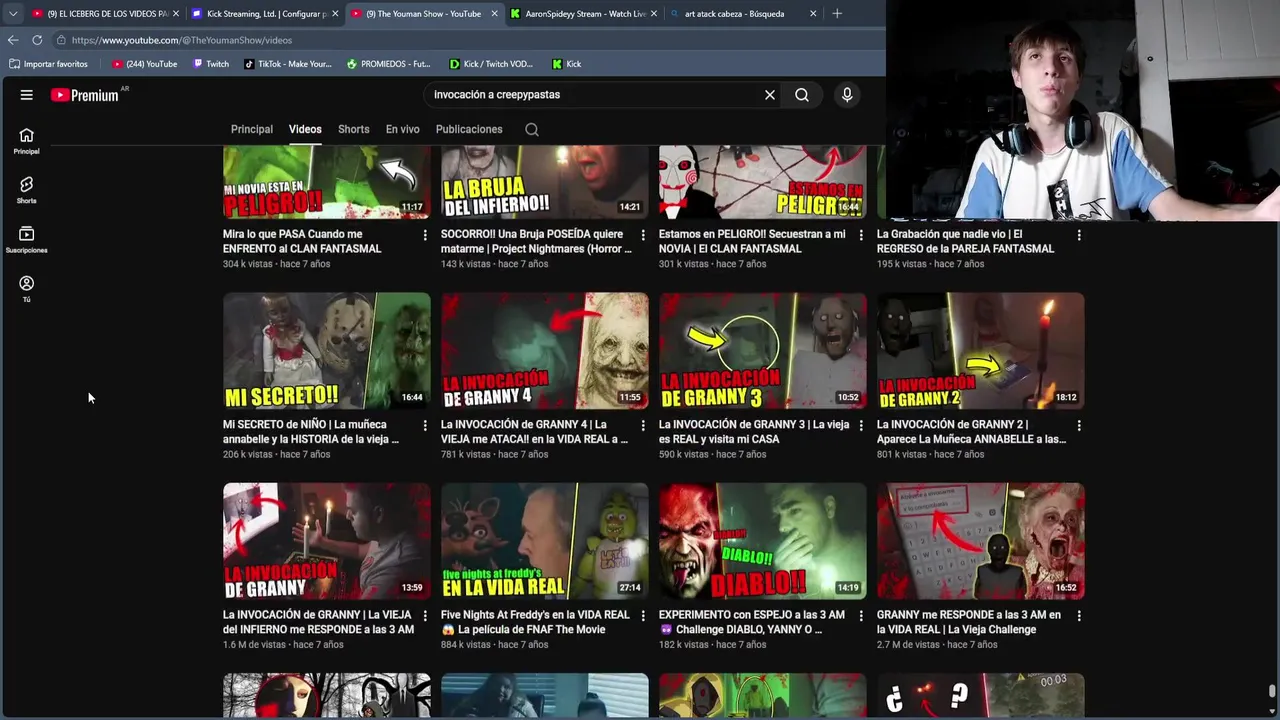Image resolution: width=1280 pixels, height=720 pixels.
Task: Open Kick / Twitch VOD bookmark
Action: coord(491,64)
